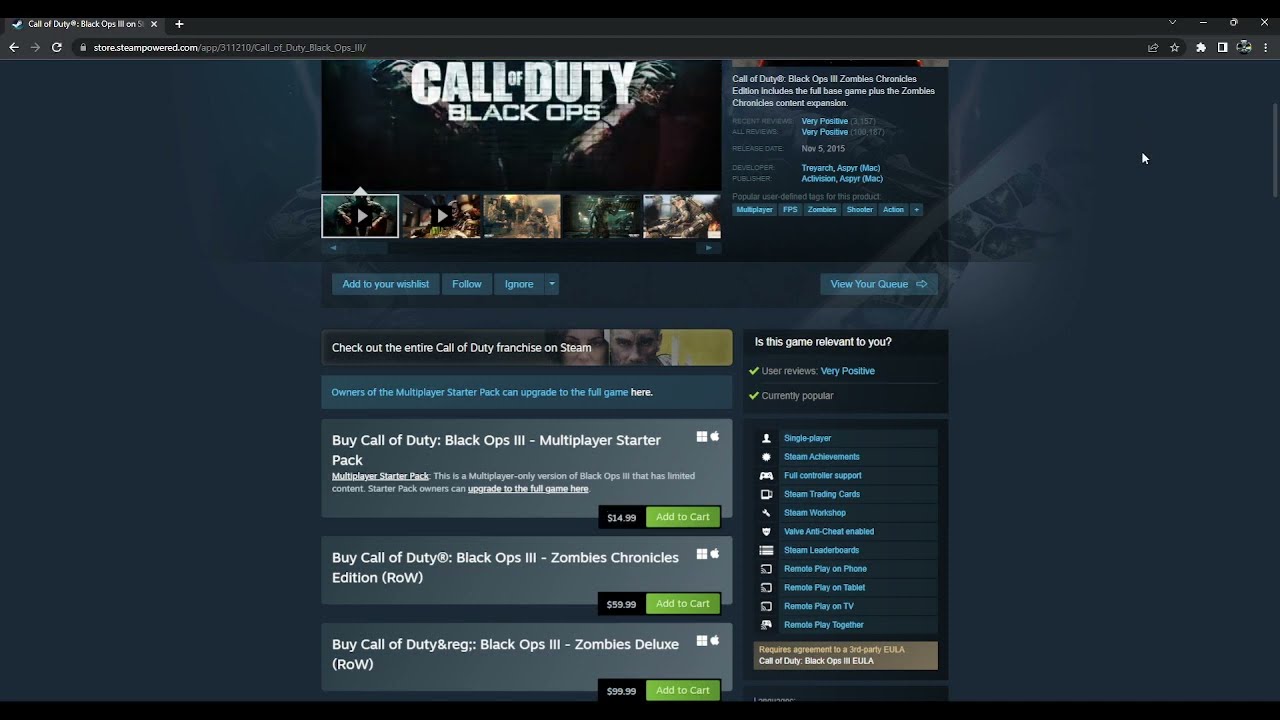Viewport: 1280px width, 720px height.
Task: Open the Activision publisher link
Action: tap(818, 179)
